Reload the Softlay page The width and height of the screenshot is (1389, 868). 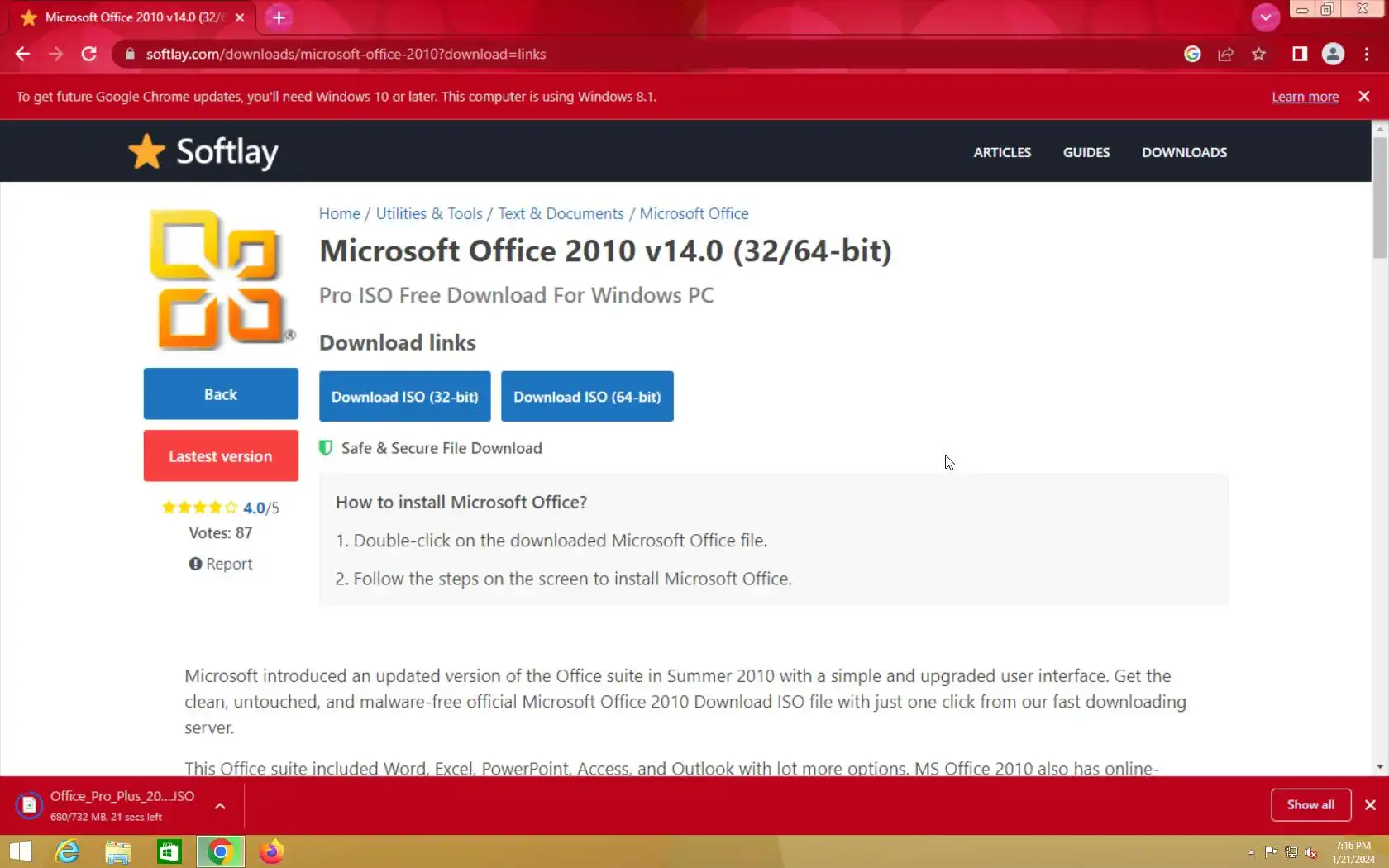point(88,54)
